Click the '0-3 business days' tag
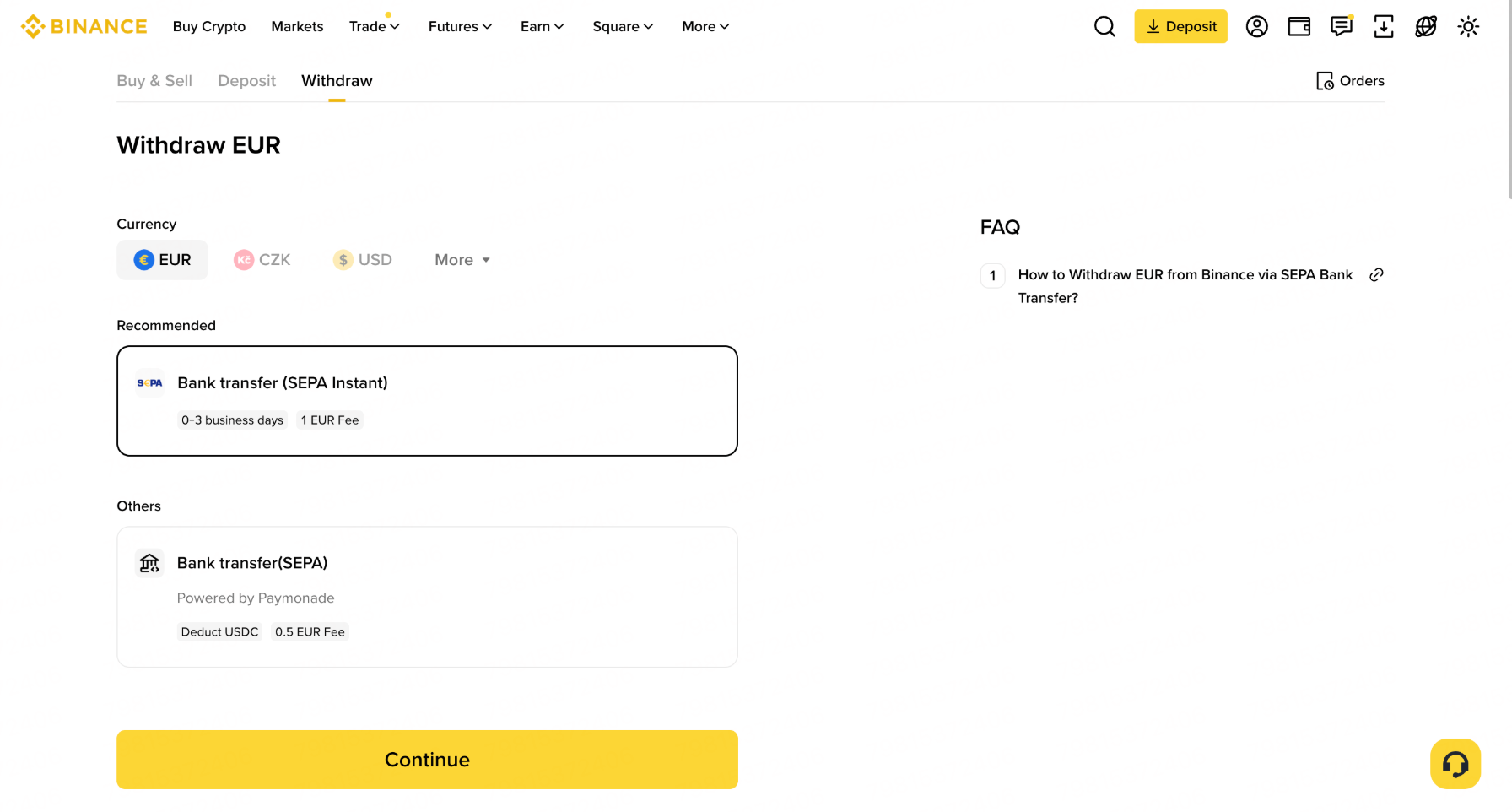This screenshot has height=812, width=1512. pyautogui.click(x=232, y=420)
